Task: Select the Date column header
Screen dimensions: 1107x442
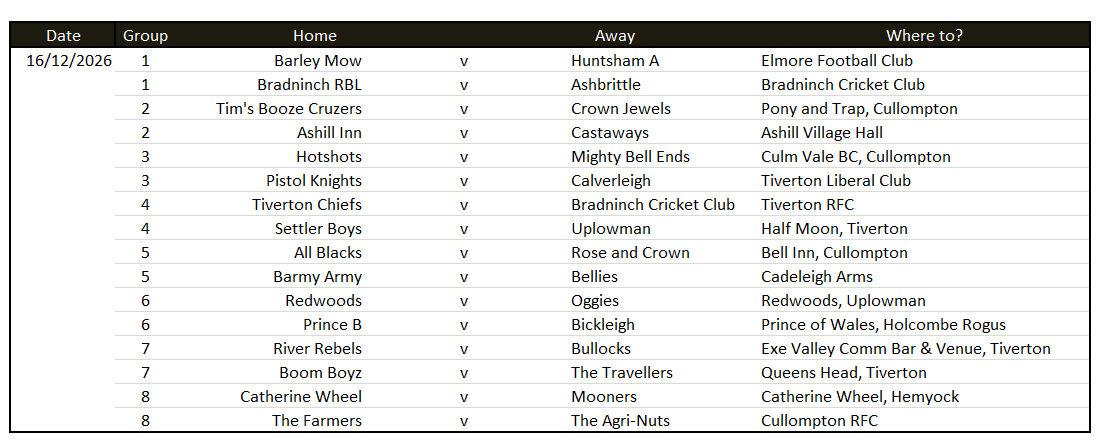Action: [x=63, y=35]
